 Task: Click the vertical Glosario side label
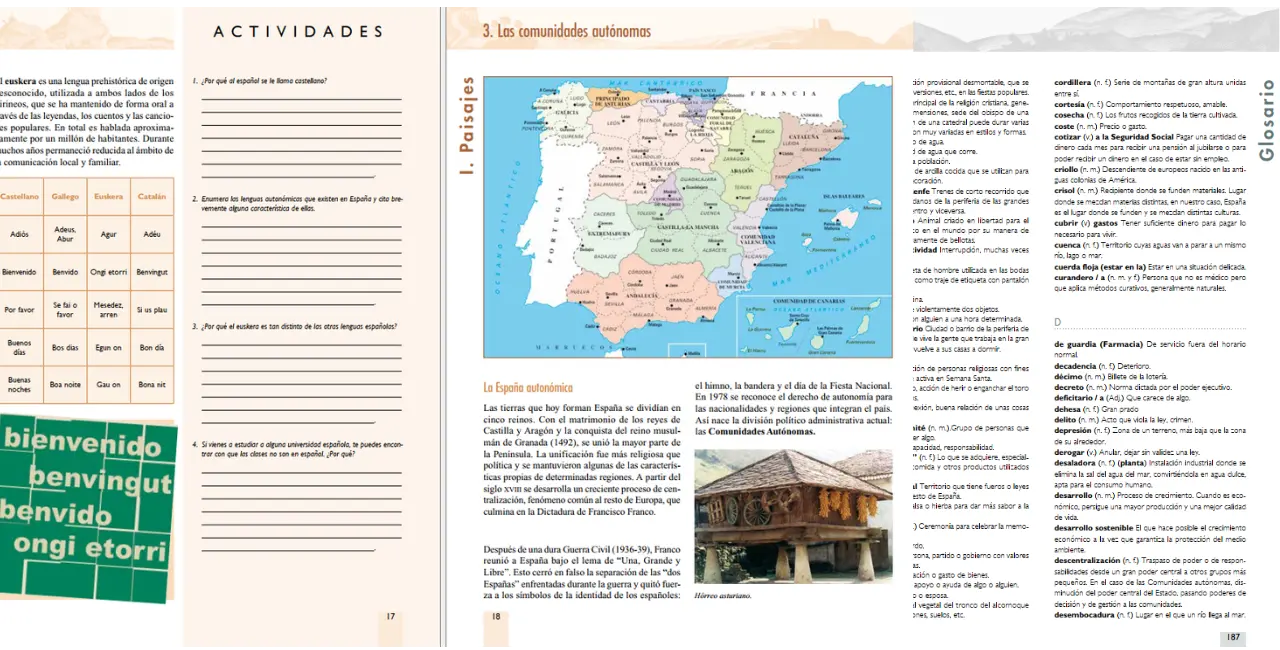pyautogui.click(x=1267, y=120)
